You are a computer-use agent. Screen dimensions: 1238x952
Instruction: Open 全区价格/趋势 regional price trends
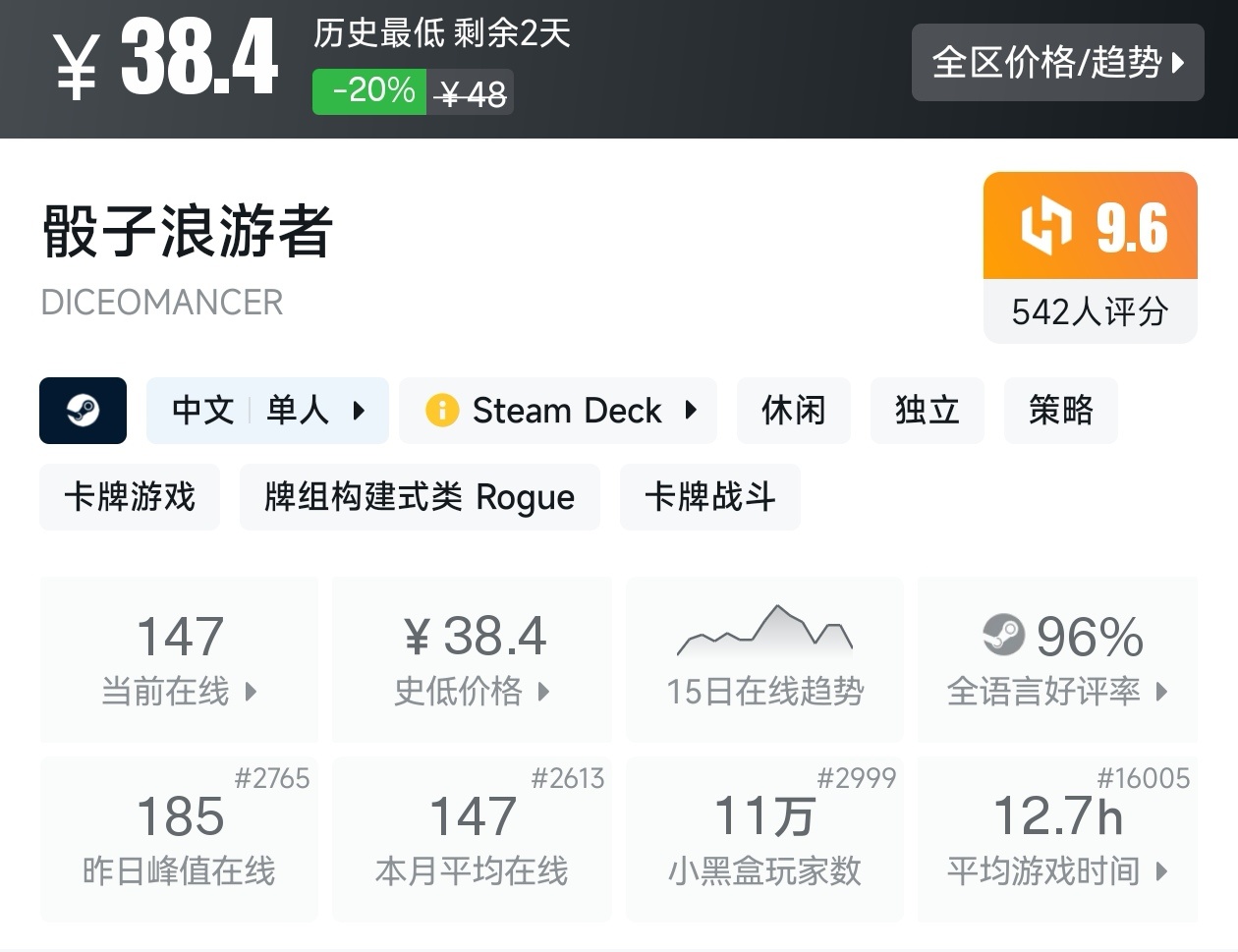click(1057, 63)
